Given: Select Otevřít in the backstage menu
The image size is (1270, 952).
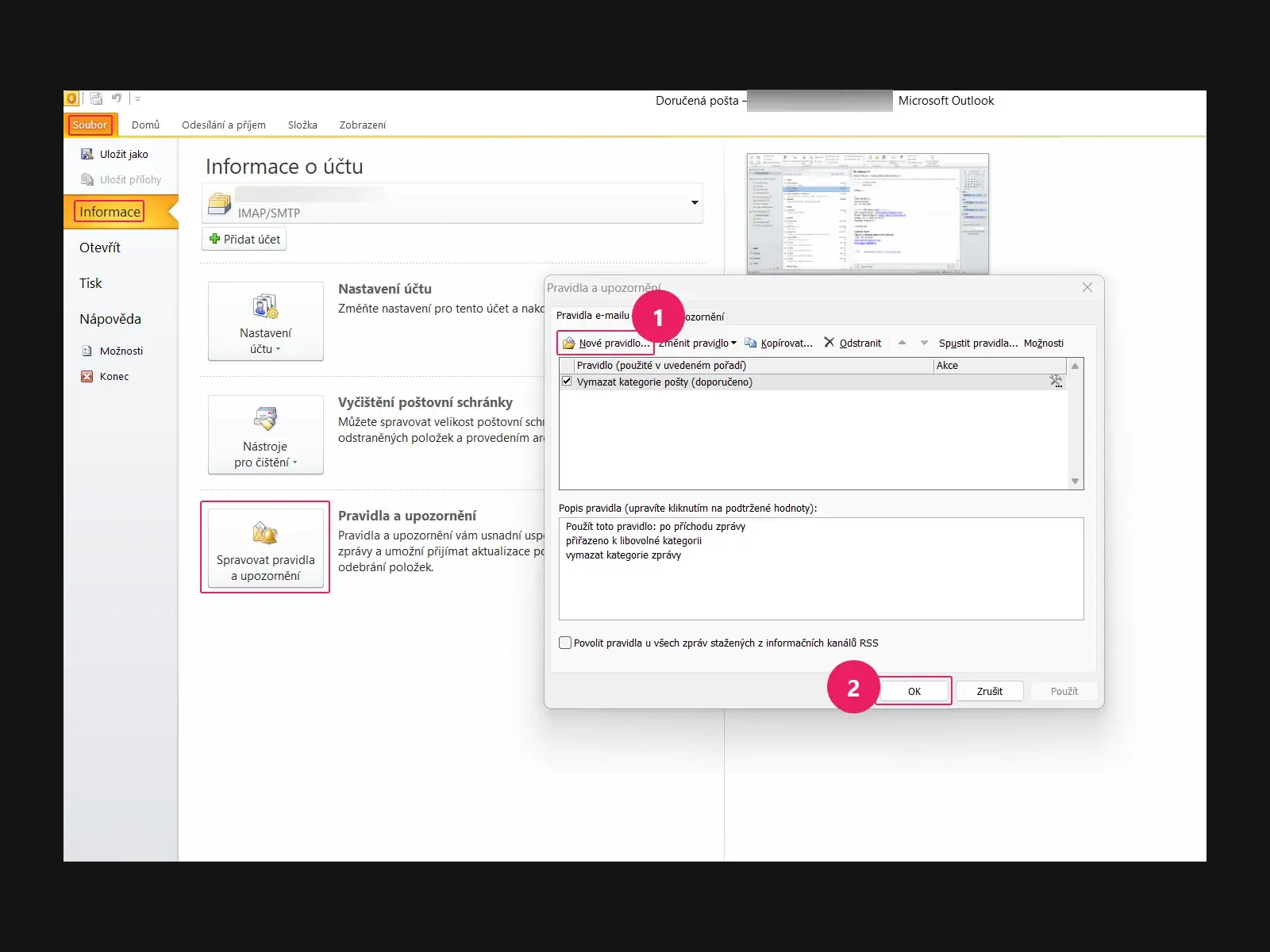Looking at the screenshot, I should click(x=100, y=248).
